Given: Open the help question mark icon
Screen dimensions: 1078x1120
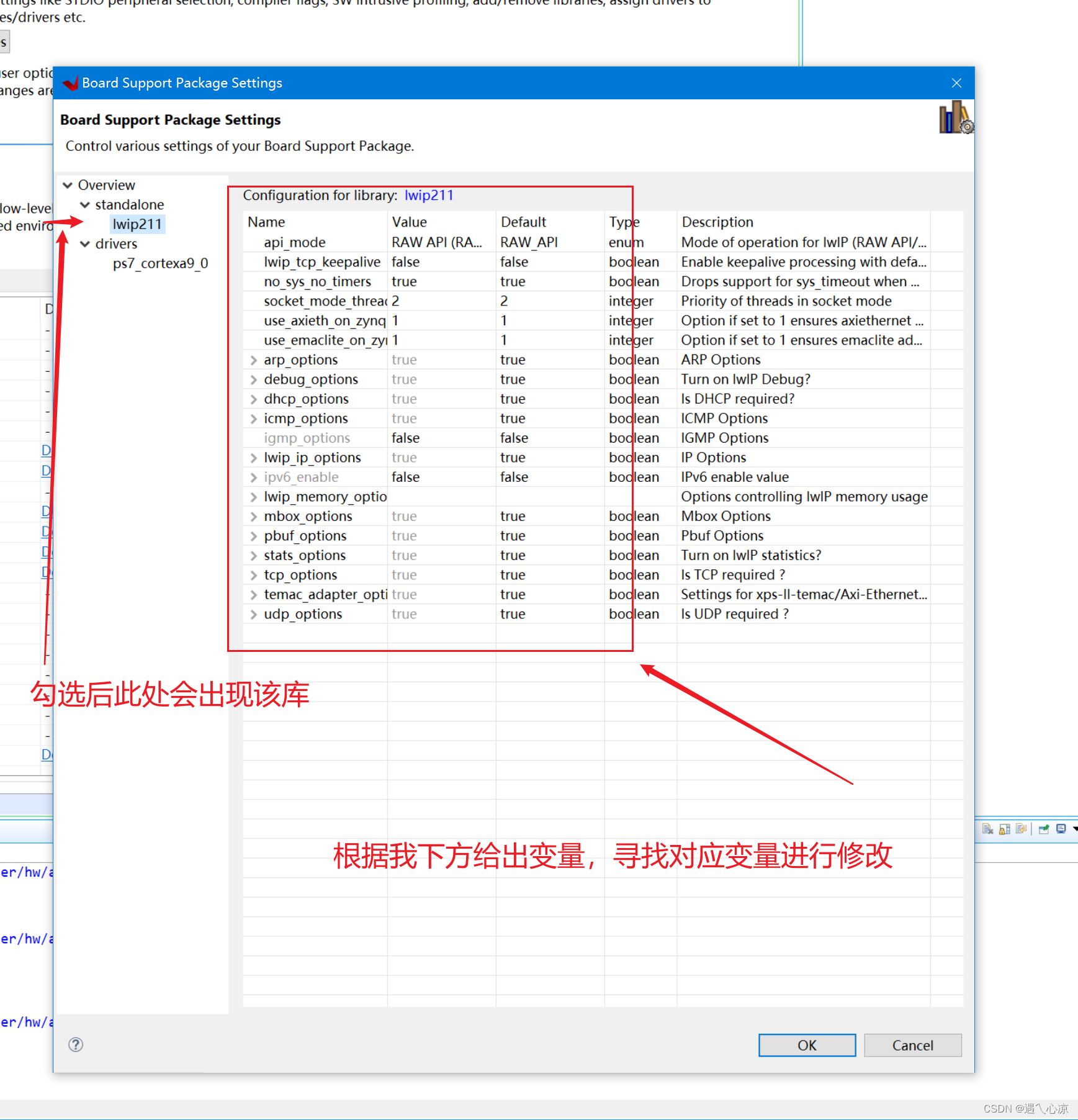Looking at the screenshot, I should tap(76, 1044).
